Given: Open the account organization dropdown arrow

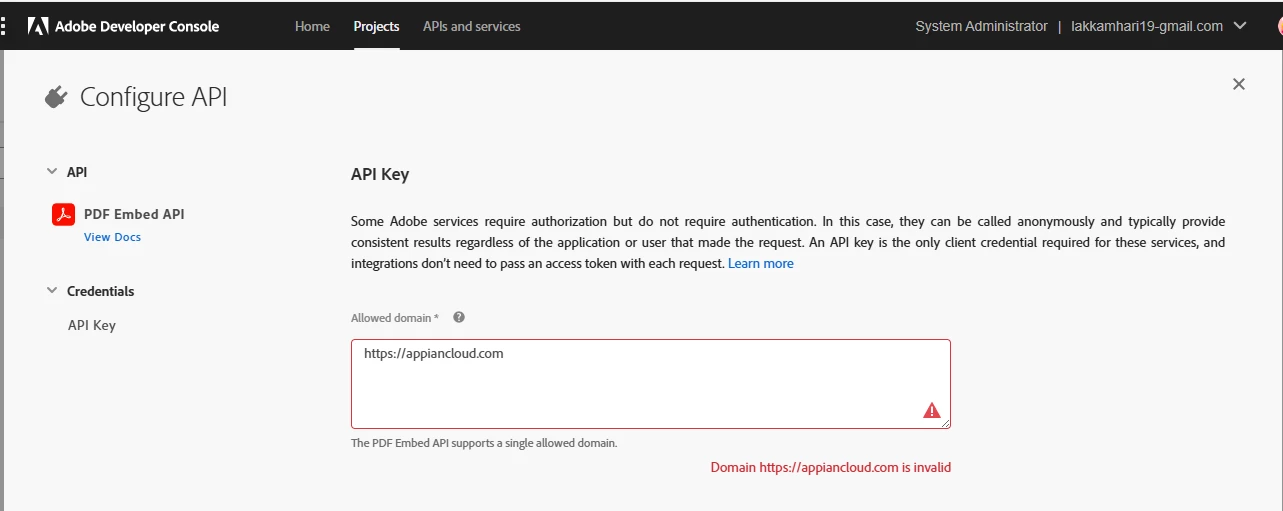Looking at the screenshot, I should point(1241,26).
